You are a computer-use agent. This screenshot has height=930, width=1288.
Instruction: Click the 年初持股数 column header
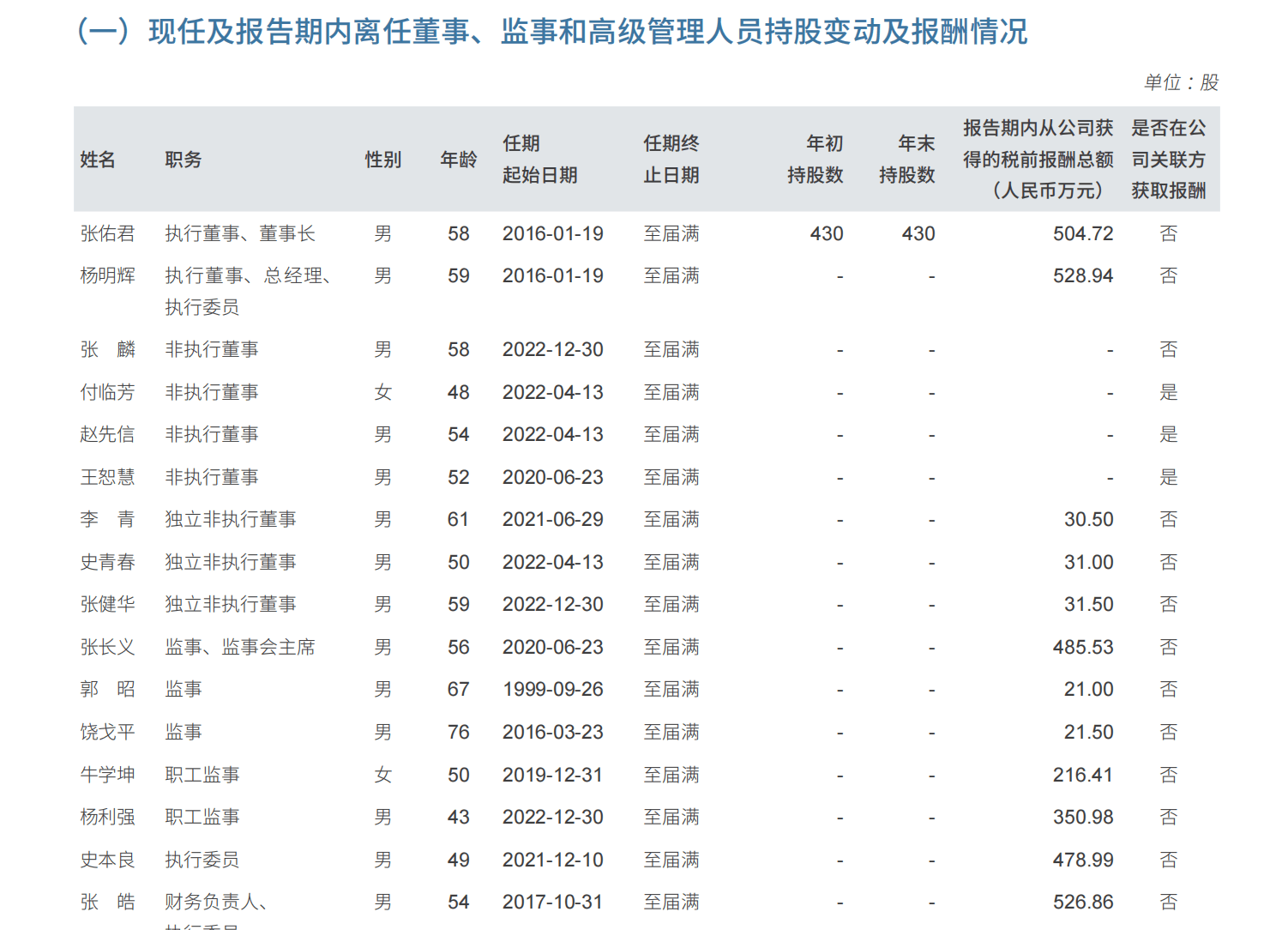(816, 160)
